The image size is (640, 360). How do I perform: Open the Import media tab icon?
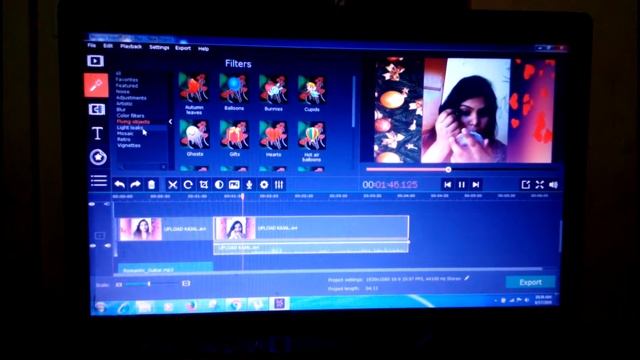coord(96,61)
